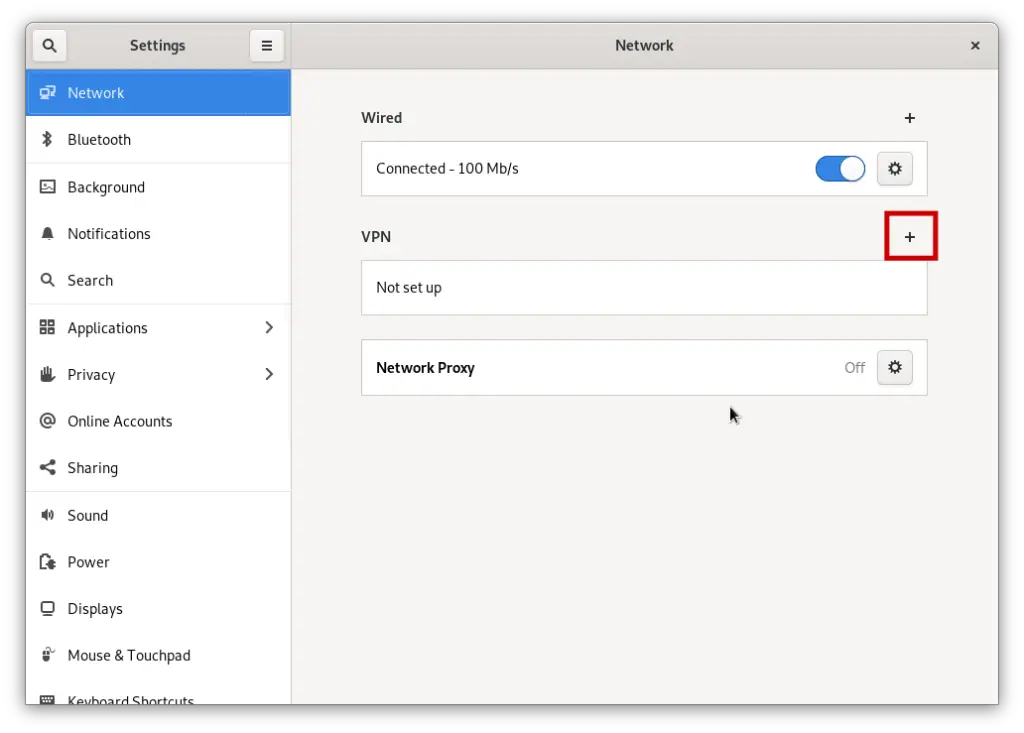Viewport: 1024px width, 733px height.
Task: Open Search settings panel
Action: pyautogui.click(x=158, y=280)
